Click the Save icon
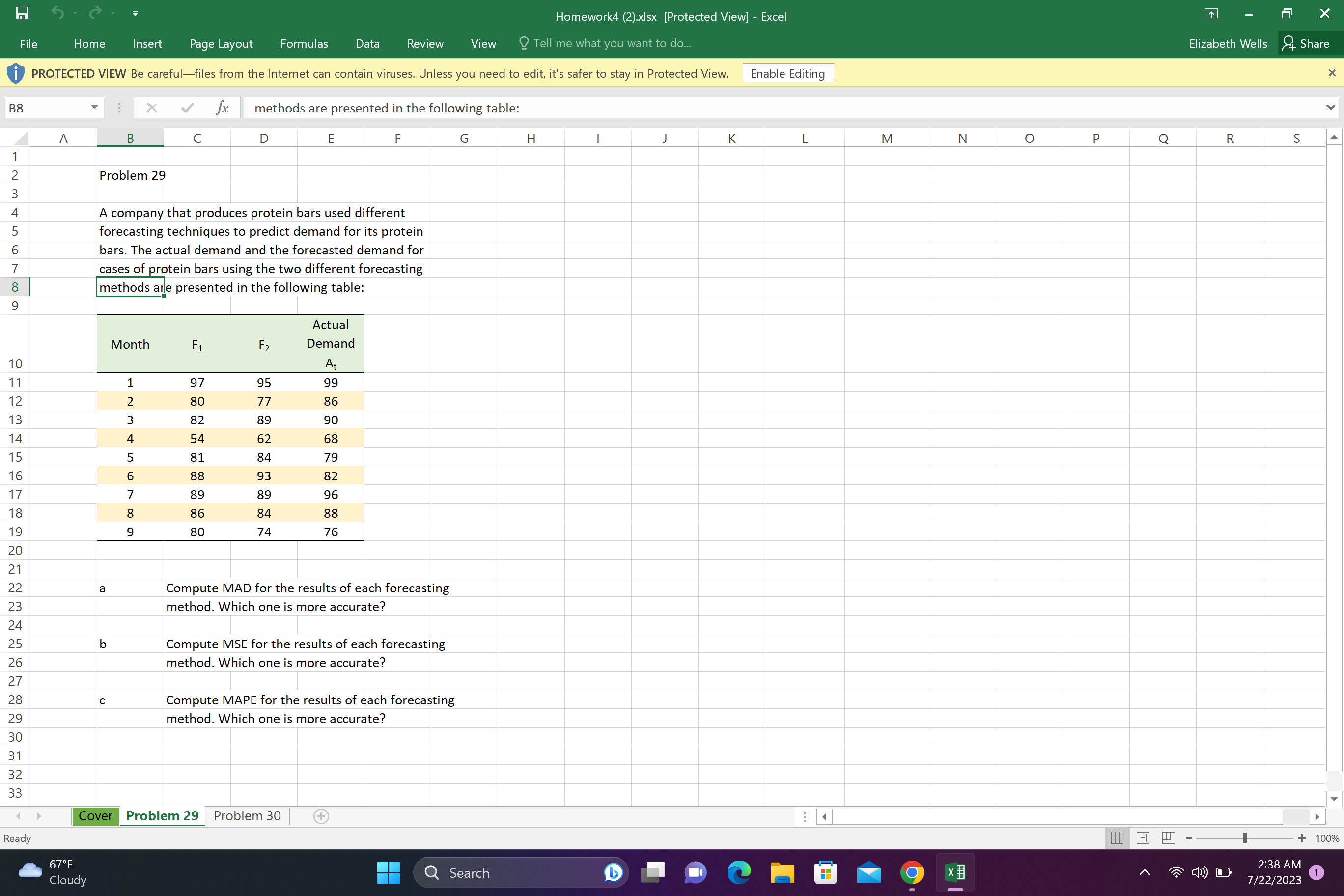The height and width of the screenshot is (896, 1344). [22, 13]
